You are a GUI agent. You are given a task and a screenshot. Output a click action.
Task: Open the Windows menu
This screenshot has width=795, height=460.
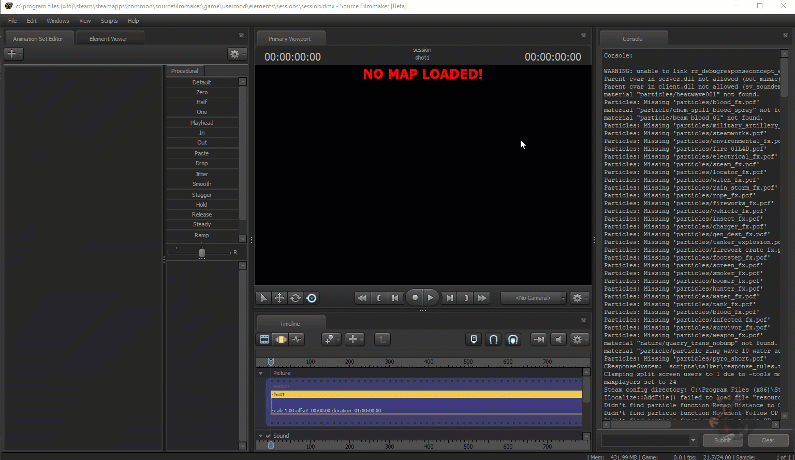(x=58, y=21)
